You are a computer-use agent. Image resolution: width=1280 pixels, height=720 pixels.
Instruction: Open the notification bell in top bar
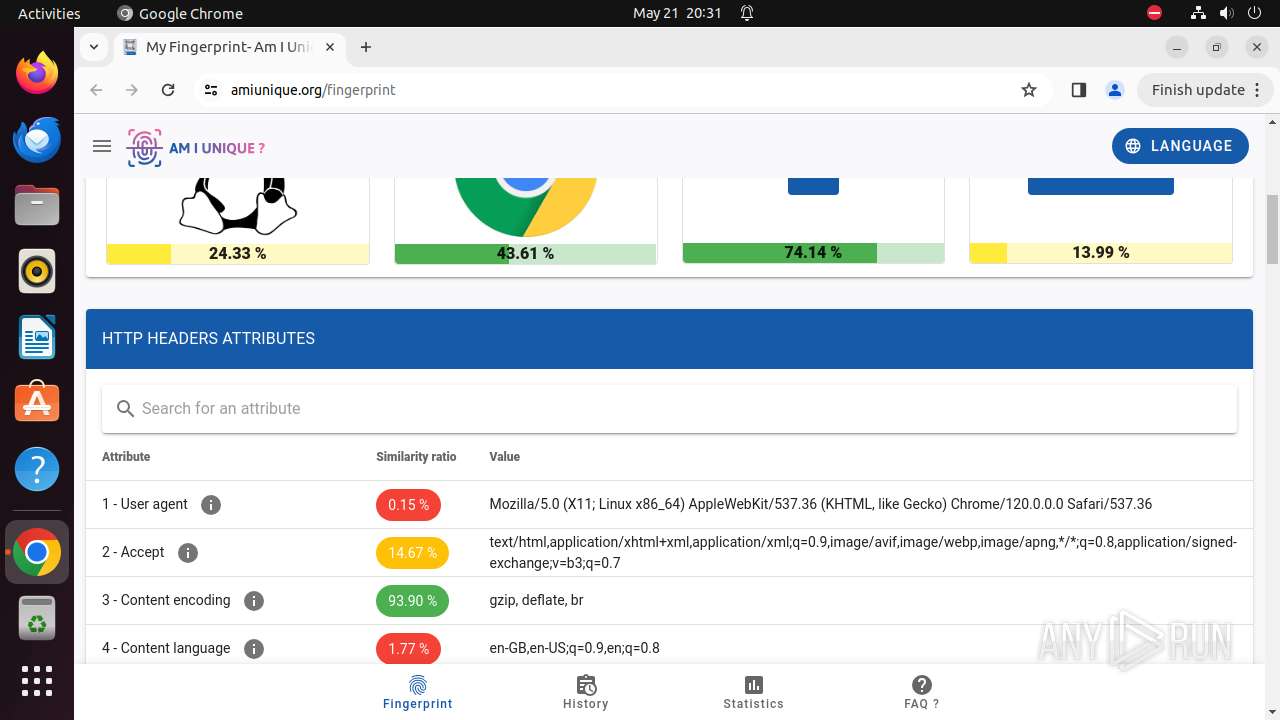pyautogui.click(x=747, y=14)
